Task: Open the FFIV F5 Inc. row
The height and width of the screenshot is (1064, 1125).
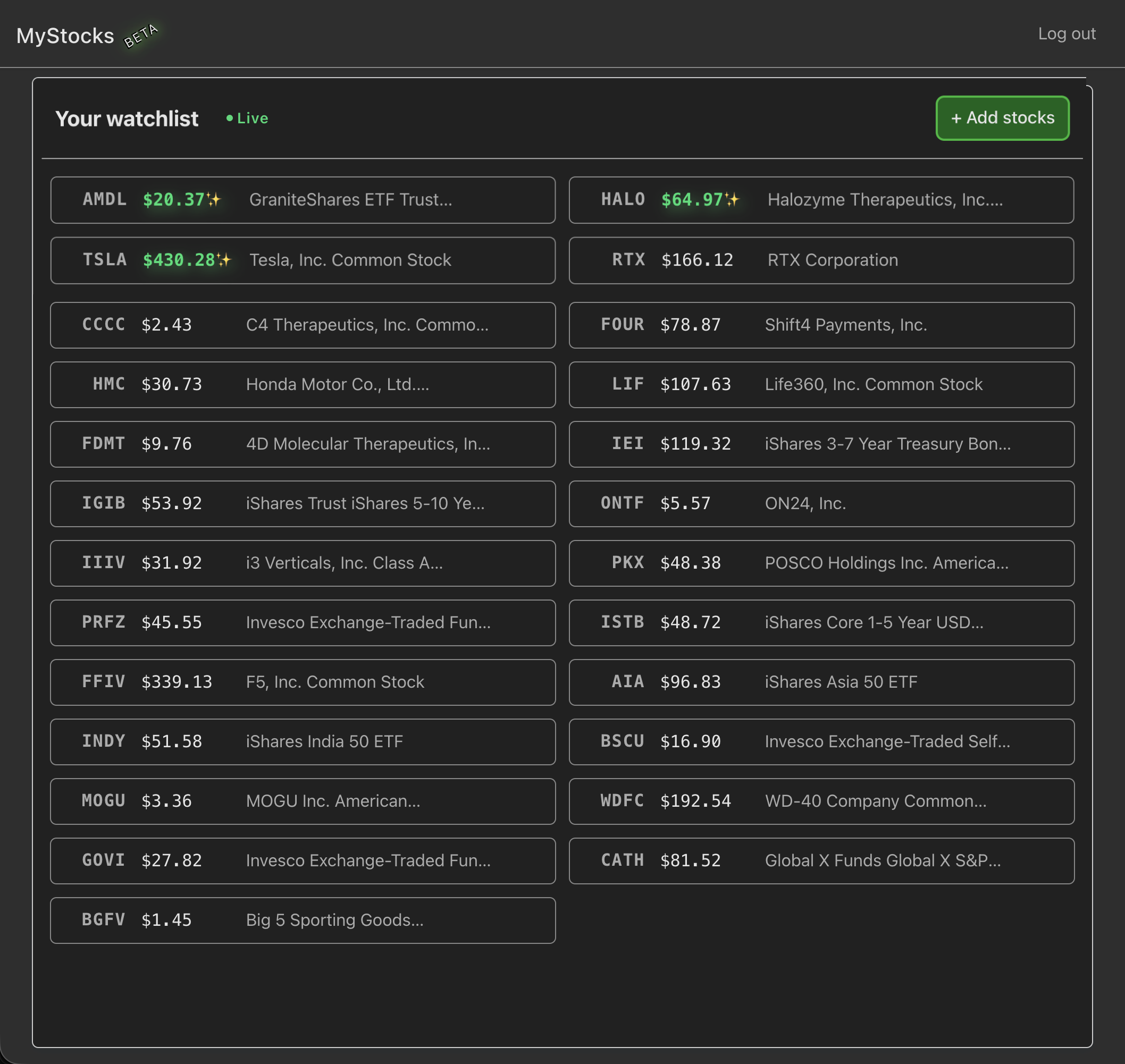Action: coord(303,682)
